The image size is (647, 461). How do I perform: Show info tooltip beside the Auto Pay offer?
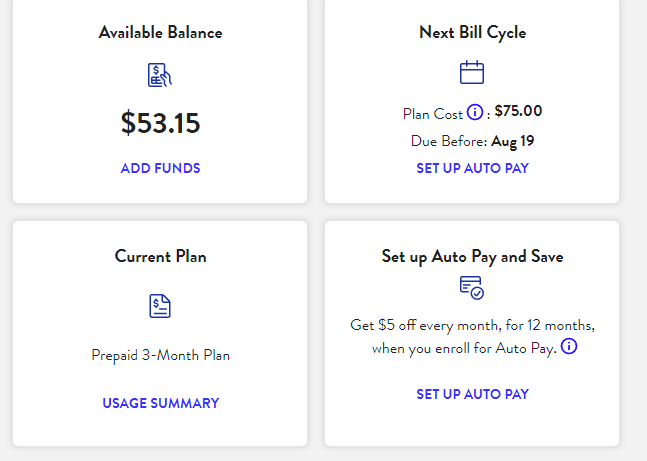pyautogui.click(x=569, y=347)
